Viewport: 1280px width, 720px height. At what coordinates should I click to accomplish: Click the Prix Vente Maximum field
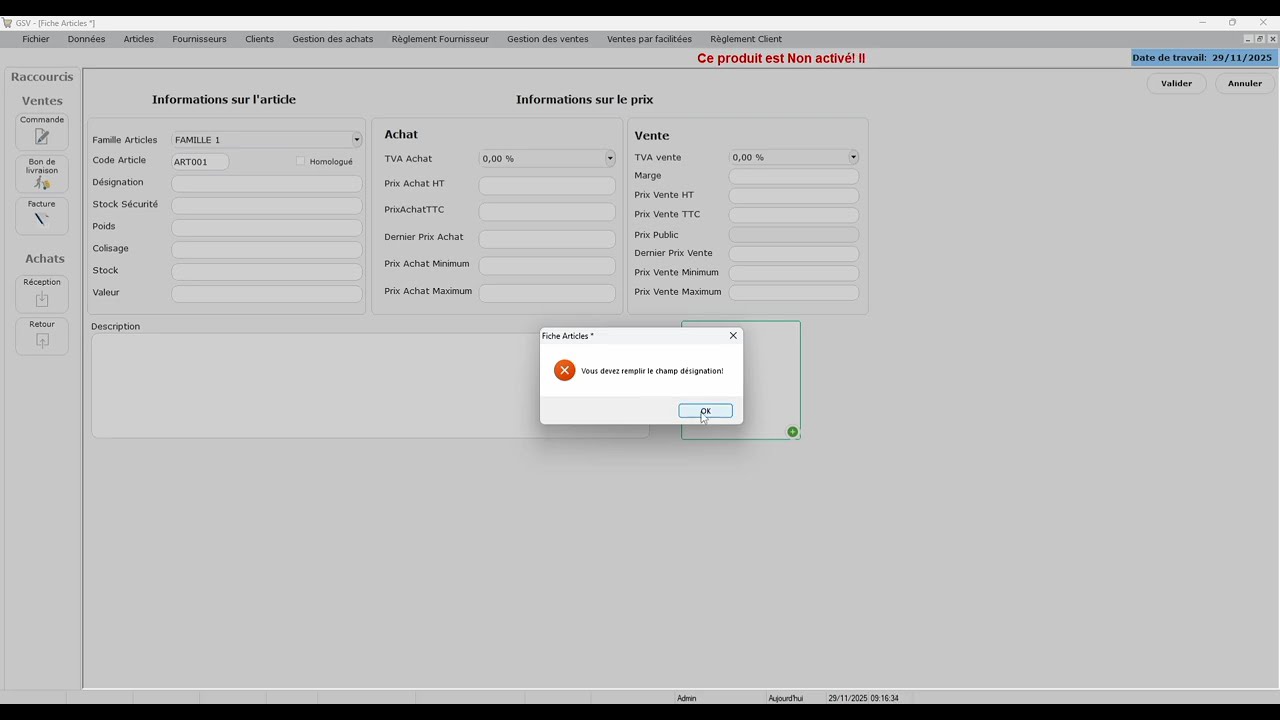(794, 292)
